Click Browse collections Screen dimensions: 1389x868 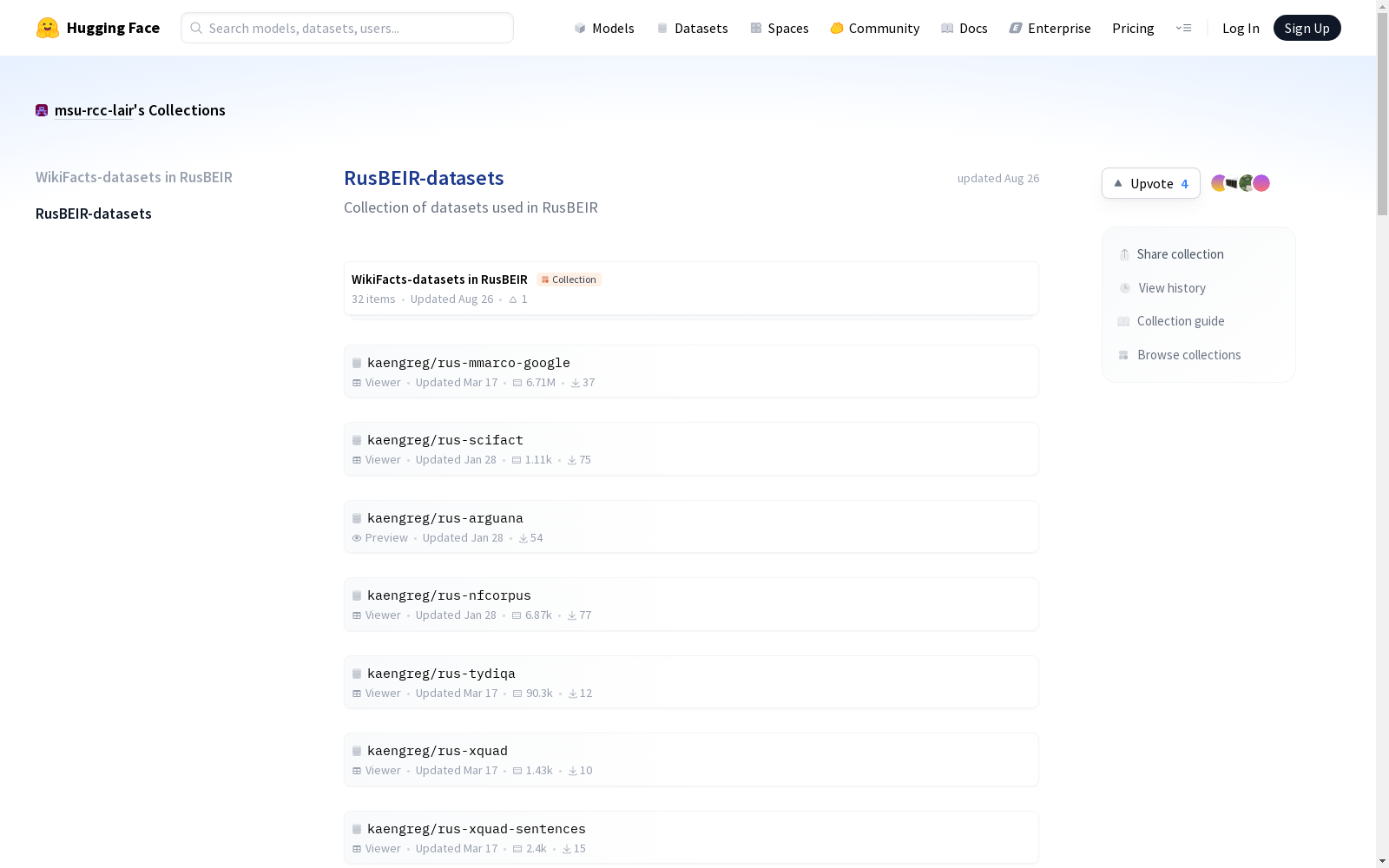point(1180,355)
